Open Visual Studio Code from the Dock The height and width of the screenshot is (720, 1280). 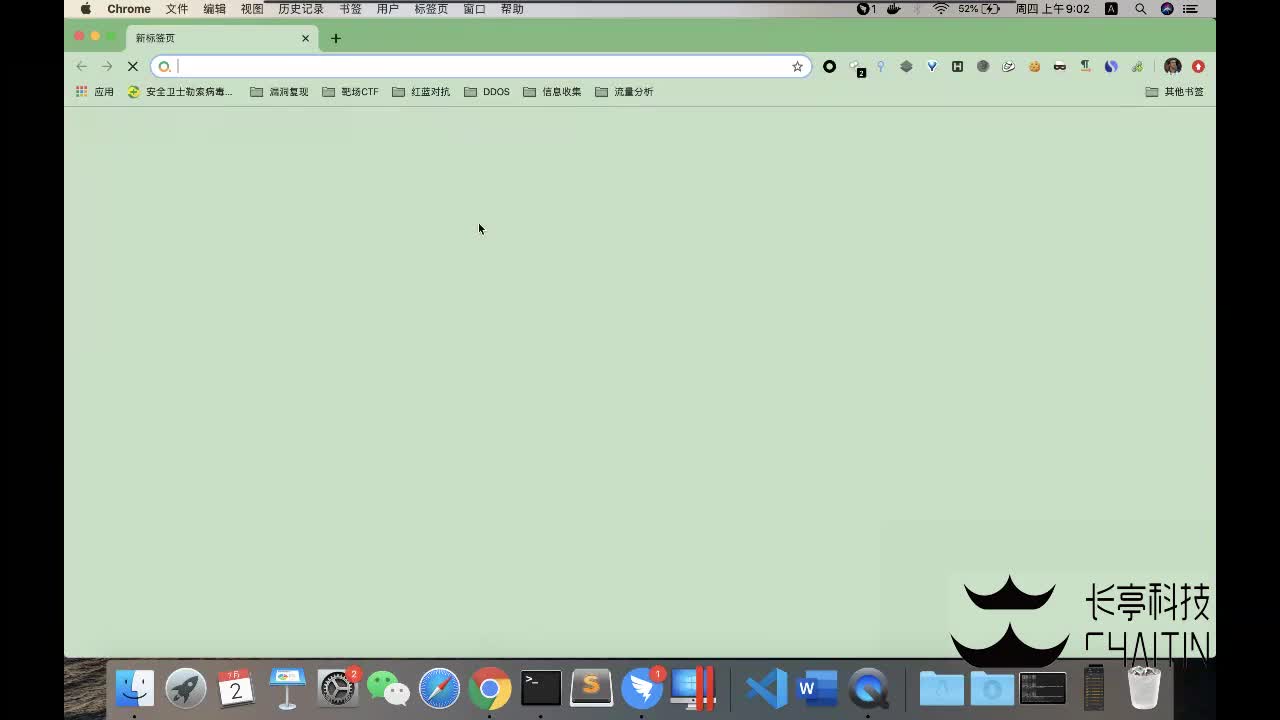point(767,688)
